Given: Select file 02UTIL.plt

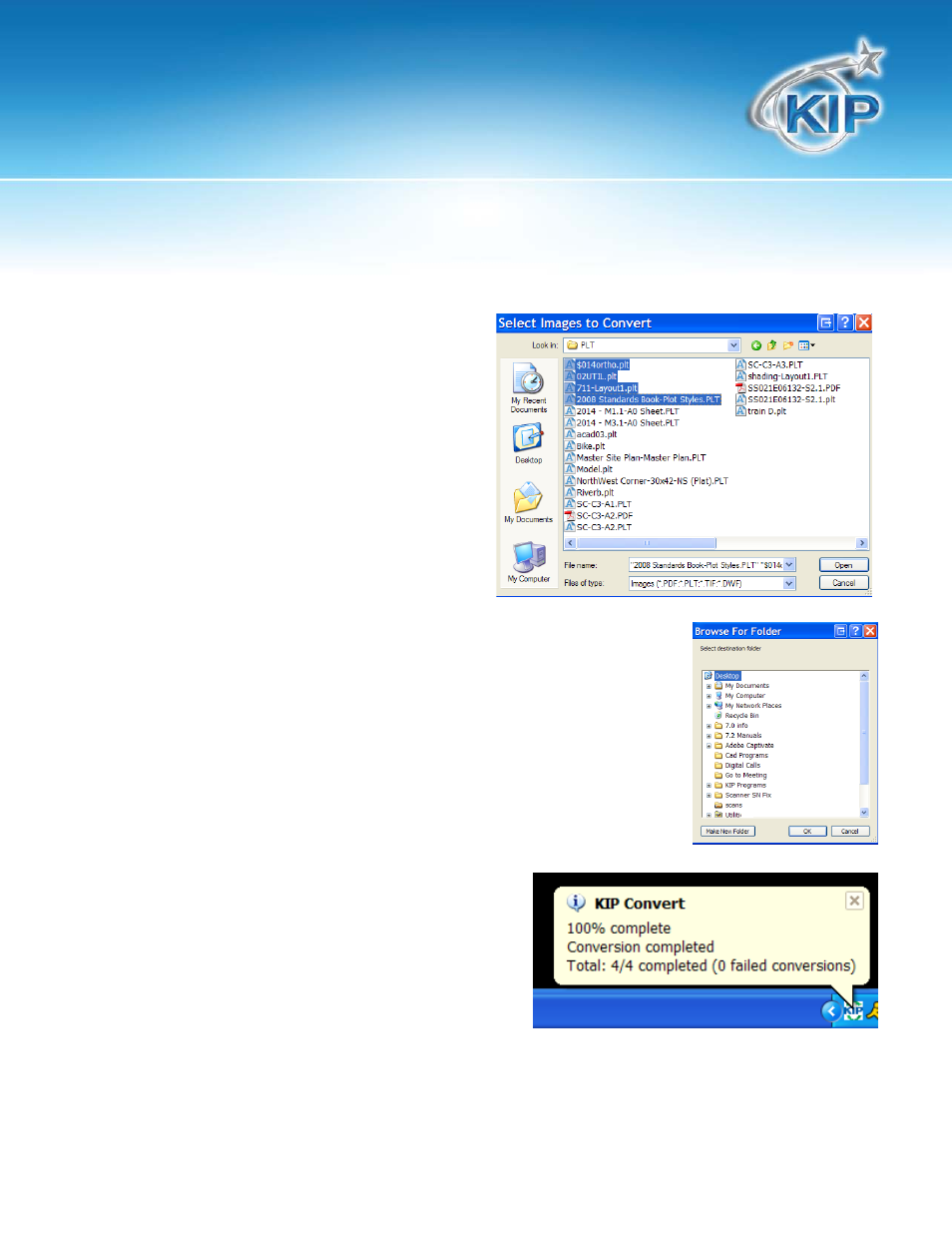Looking at the screenshot, I should click(596, 376).
